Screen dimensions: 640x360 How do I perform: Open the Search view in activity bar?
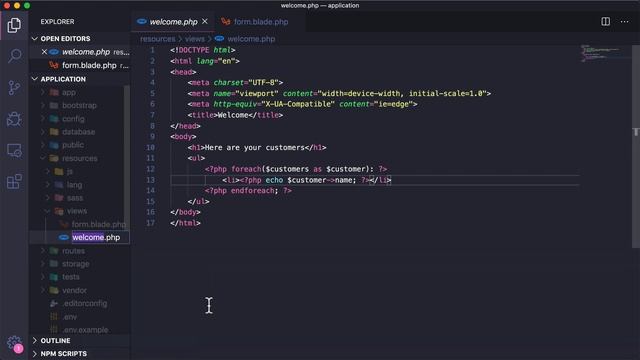pos(15,56)
